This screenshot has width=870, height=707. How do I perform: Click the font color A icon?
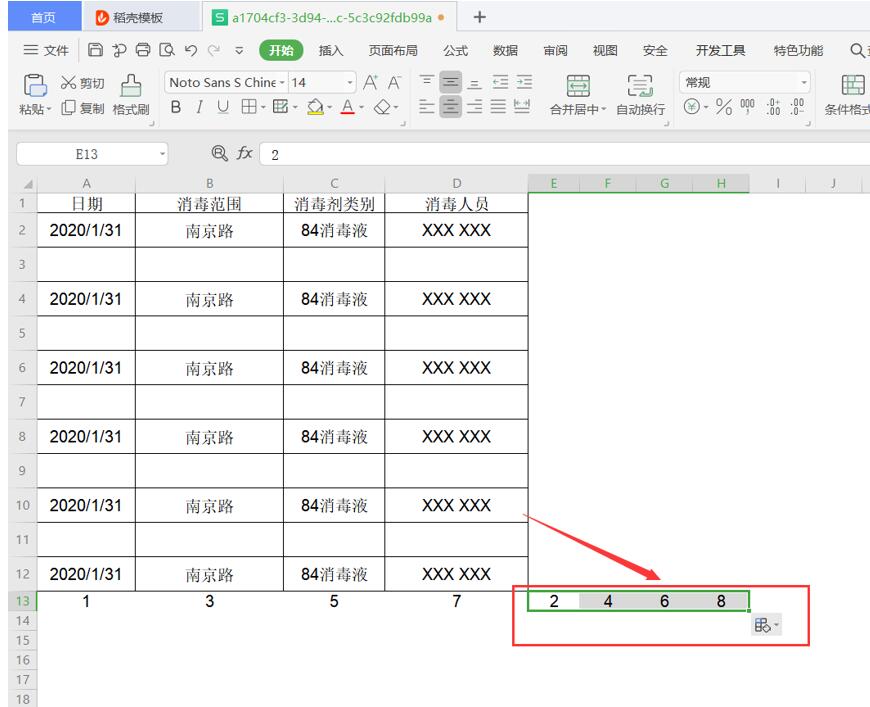click(x=348, y=107)
